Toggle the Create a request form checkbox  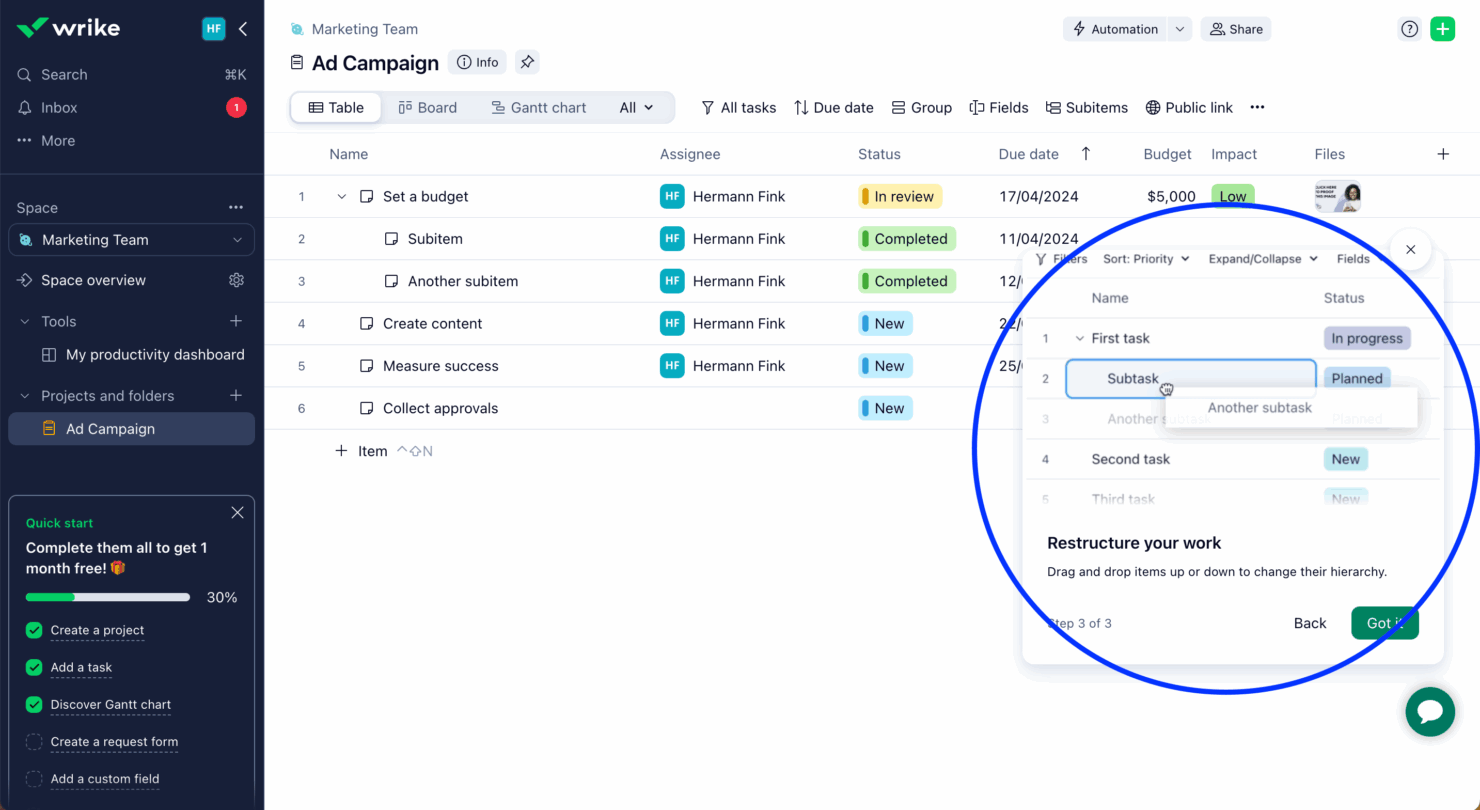(34, 742)
